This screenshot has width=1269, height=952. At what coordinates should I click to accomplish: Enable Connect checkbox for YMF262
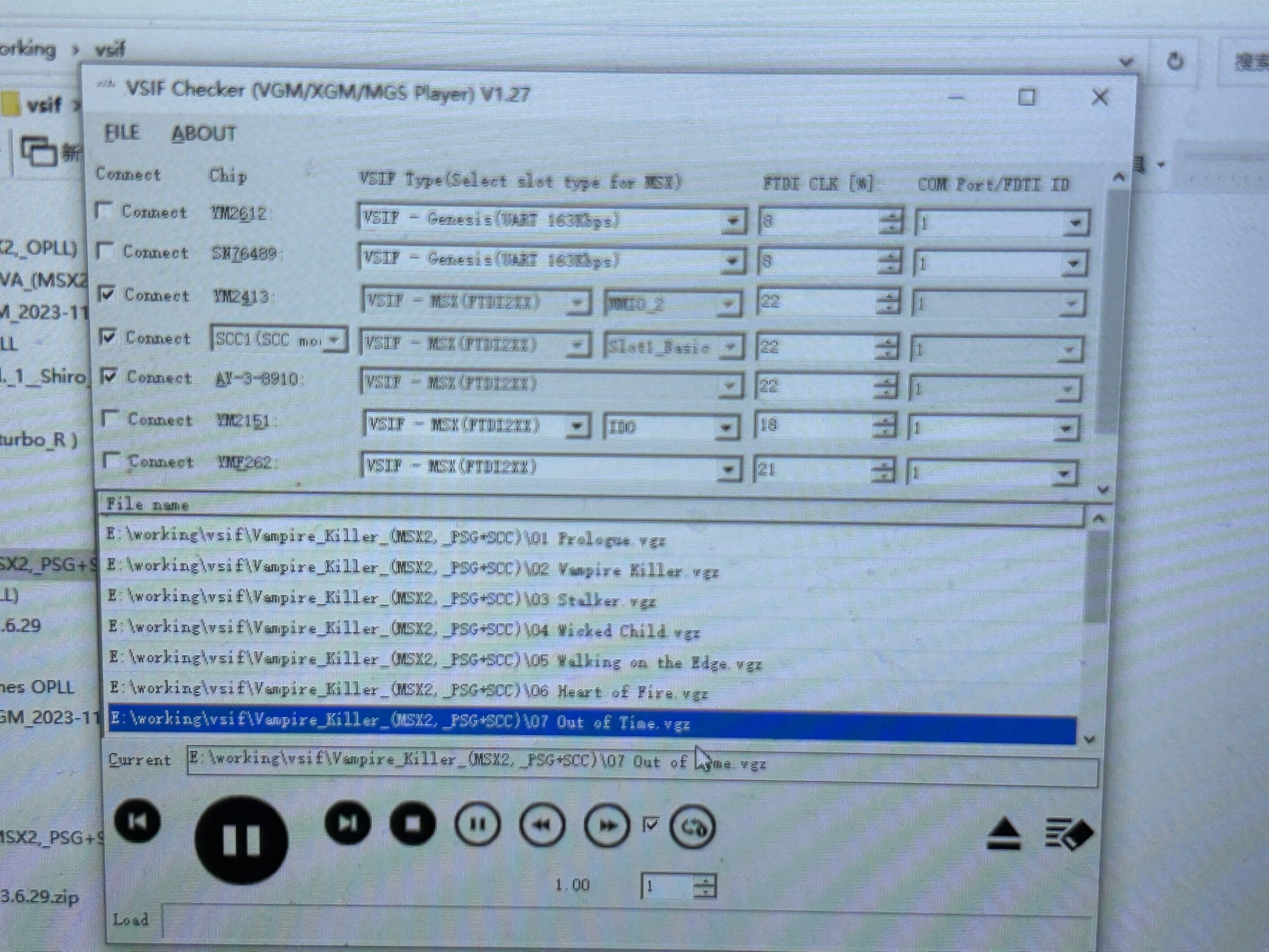111,460
